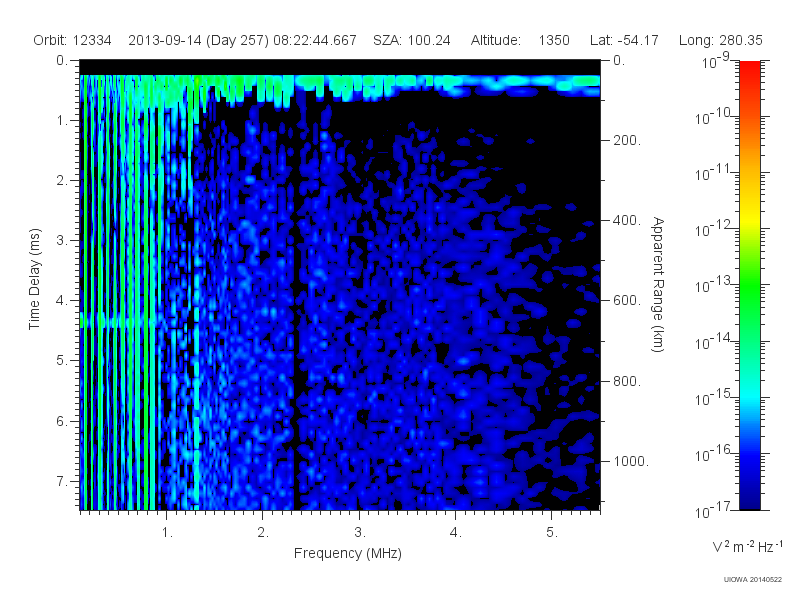
Task: Click the color bar label at exponent -12
Action: [x=713, y=230]
